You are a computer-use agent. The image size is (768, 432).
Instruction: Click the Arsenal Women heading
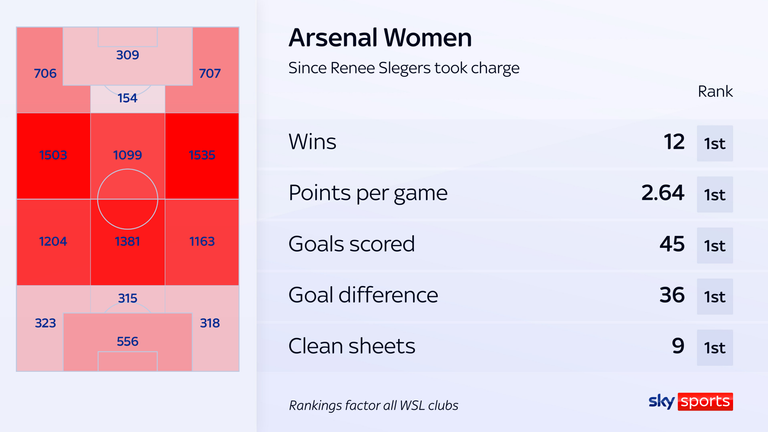click(x=380, y=38)
